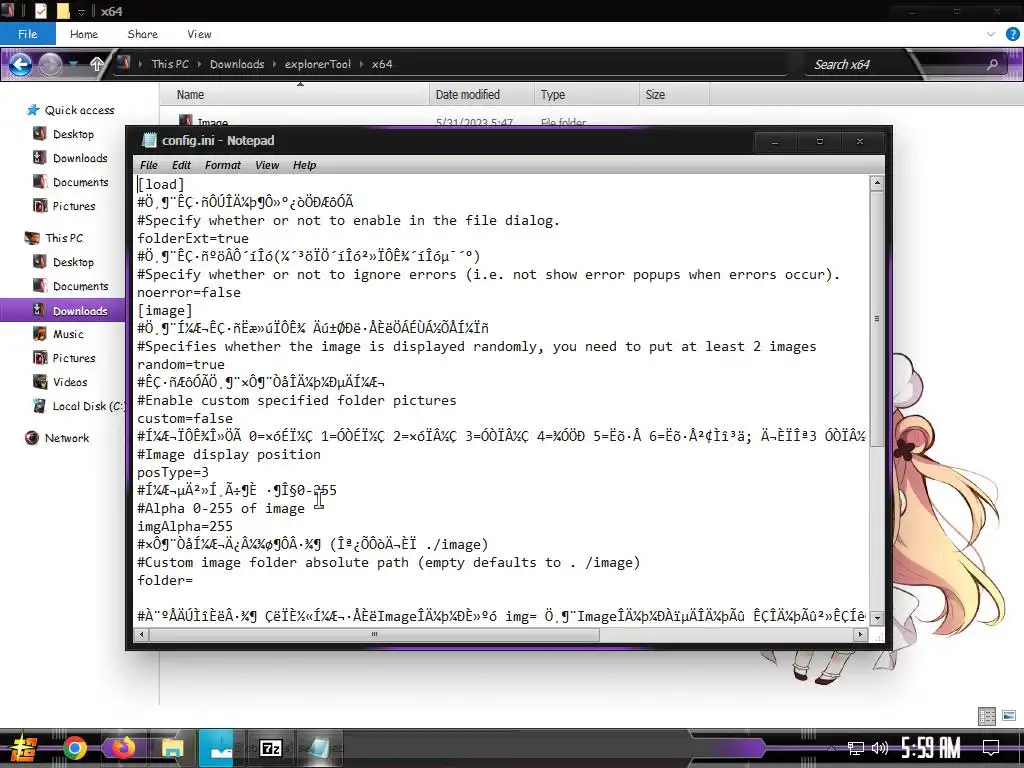Click the greyed Forward button in Explorer
The image size is (1024, 768).
point(50,64)
